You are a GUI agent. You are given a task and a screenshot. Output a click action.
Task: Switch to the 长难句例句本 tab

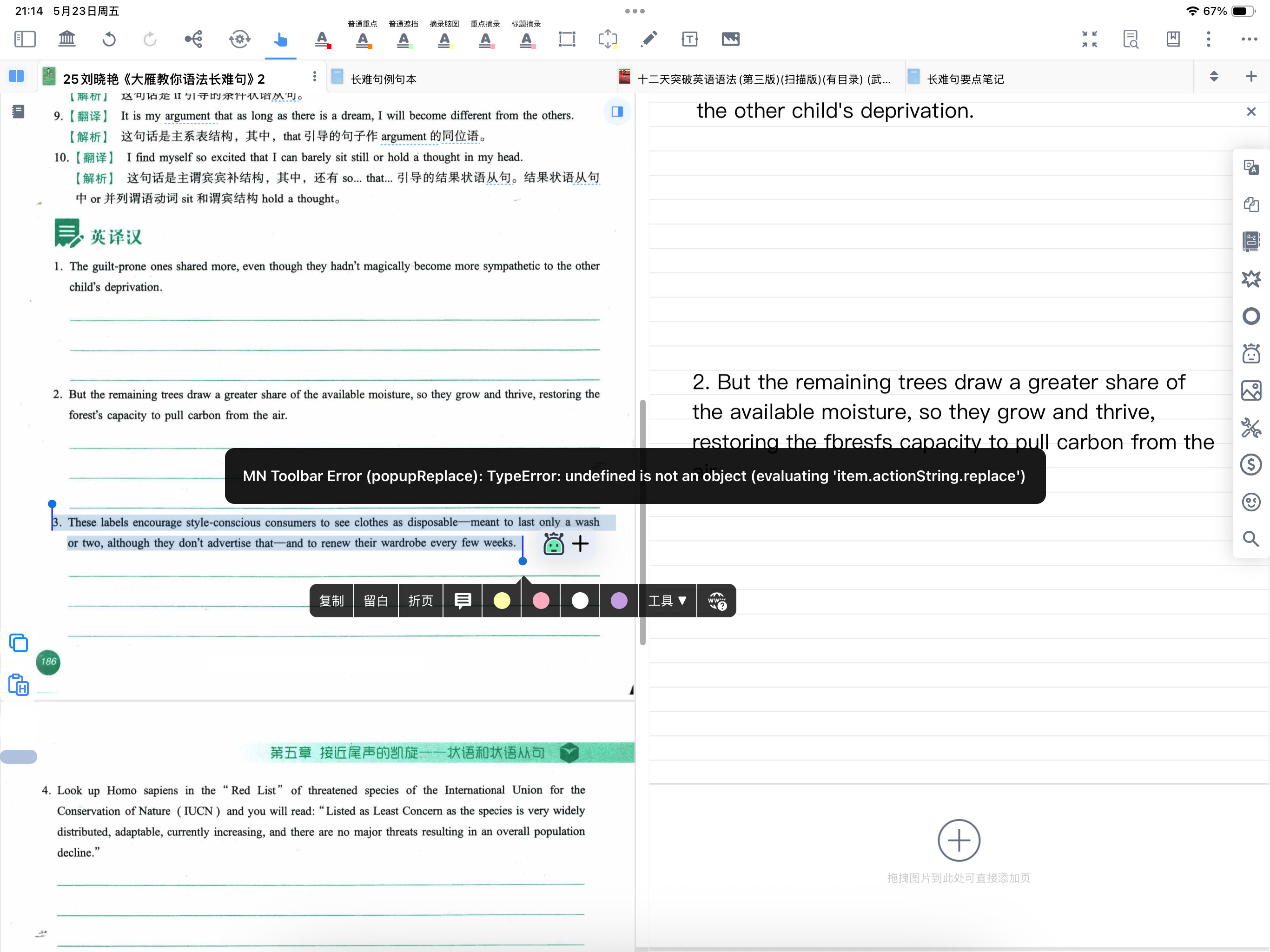pyautogui.click(x=384, y=79)
